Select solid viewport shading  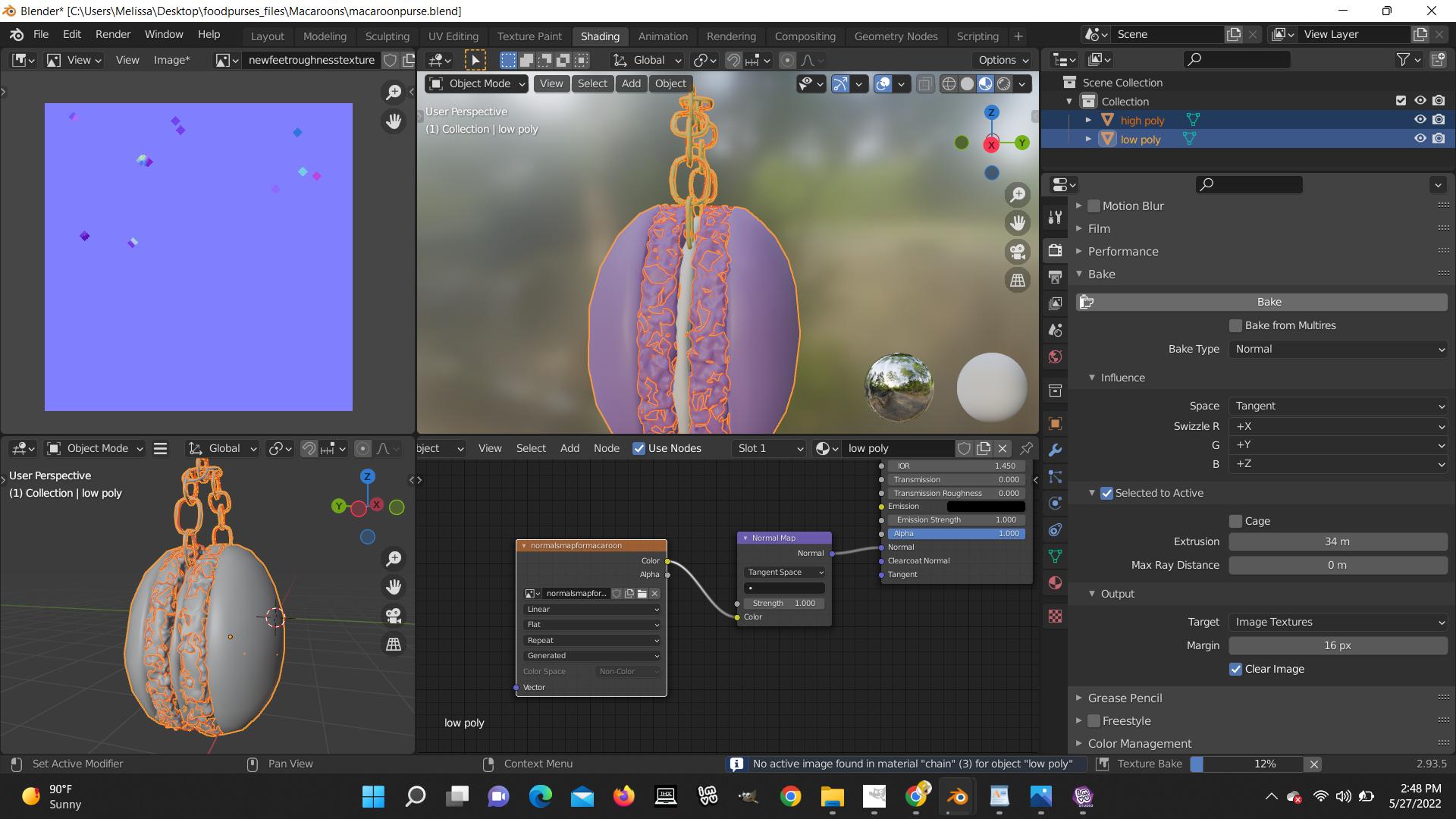(x=967, y=84)
